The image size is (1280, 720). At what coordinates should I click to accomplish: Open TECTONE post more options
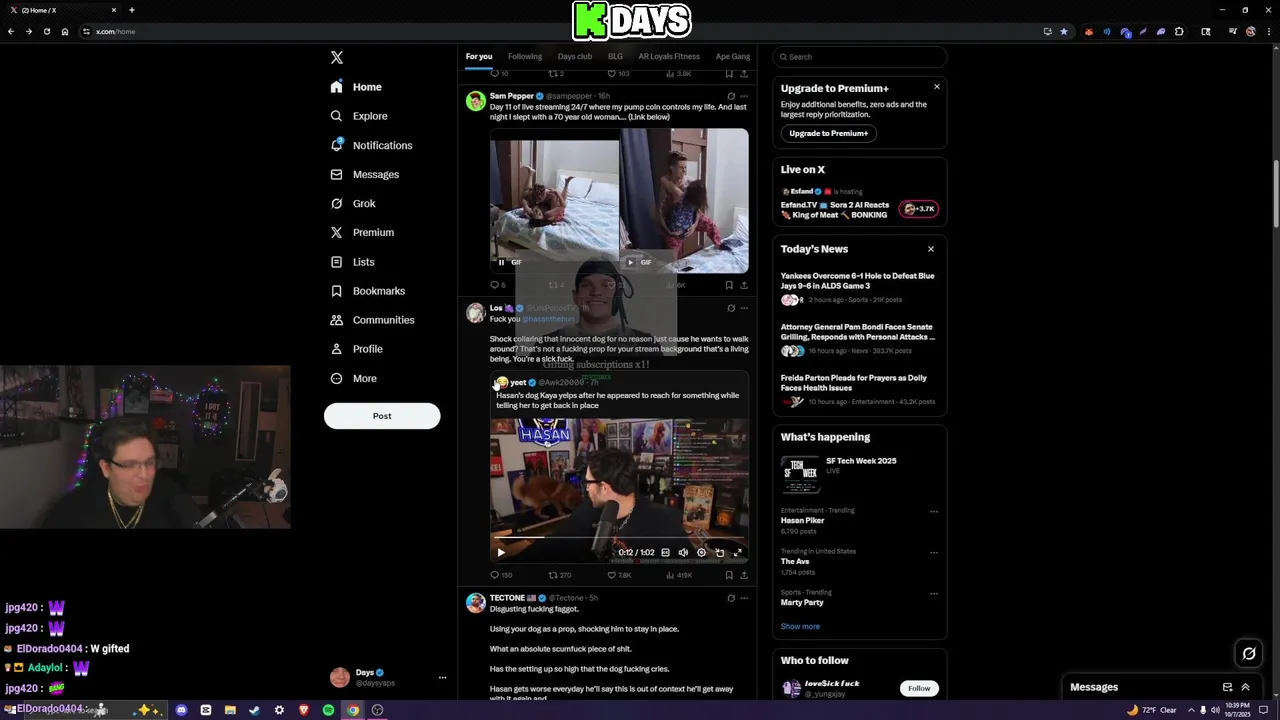pyautogui.click(x=743, y=598)
